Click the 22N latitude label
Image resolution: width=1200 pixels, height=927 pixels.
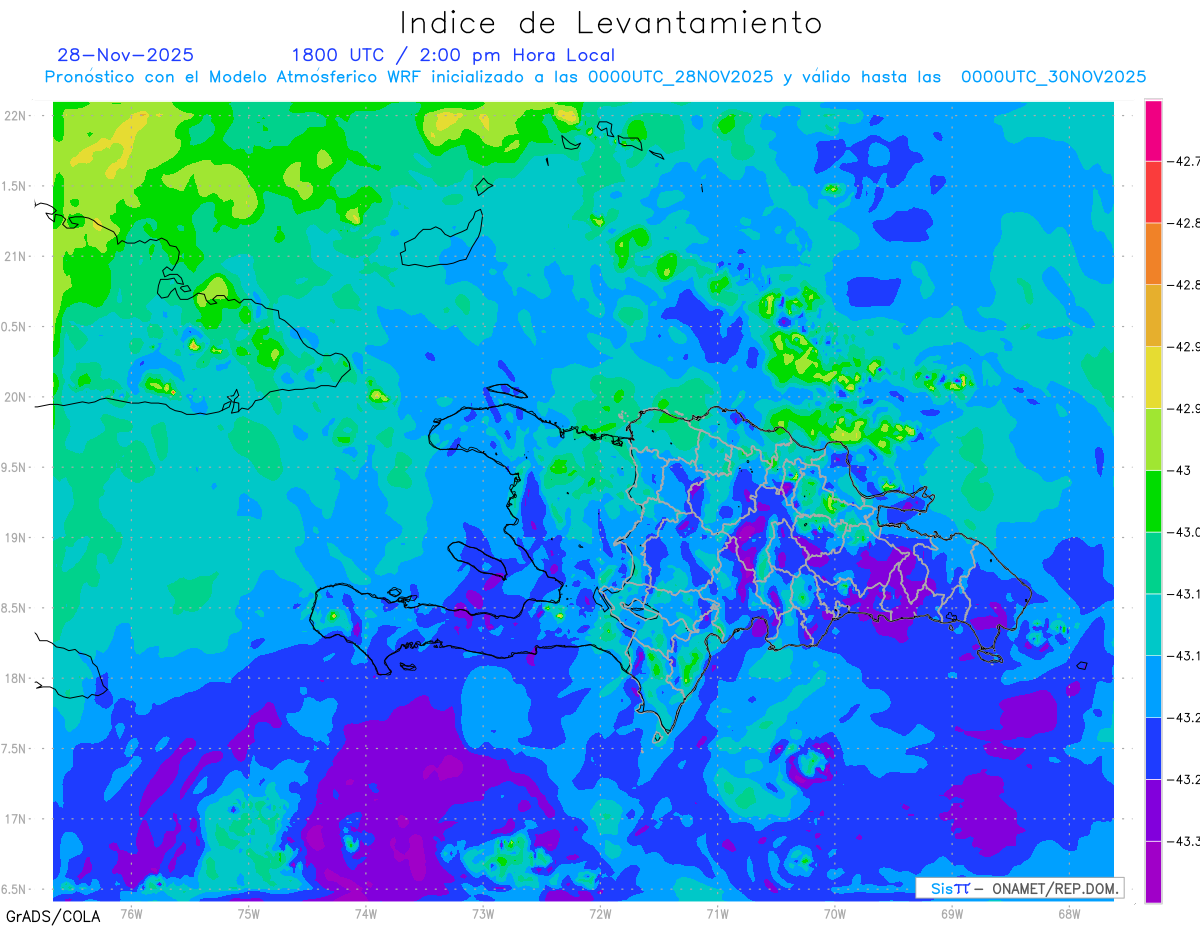click(x=15, y=115)
